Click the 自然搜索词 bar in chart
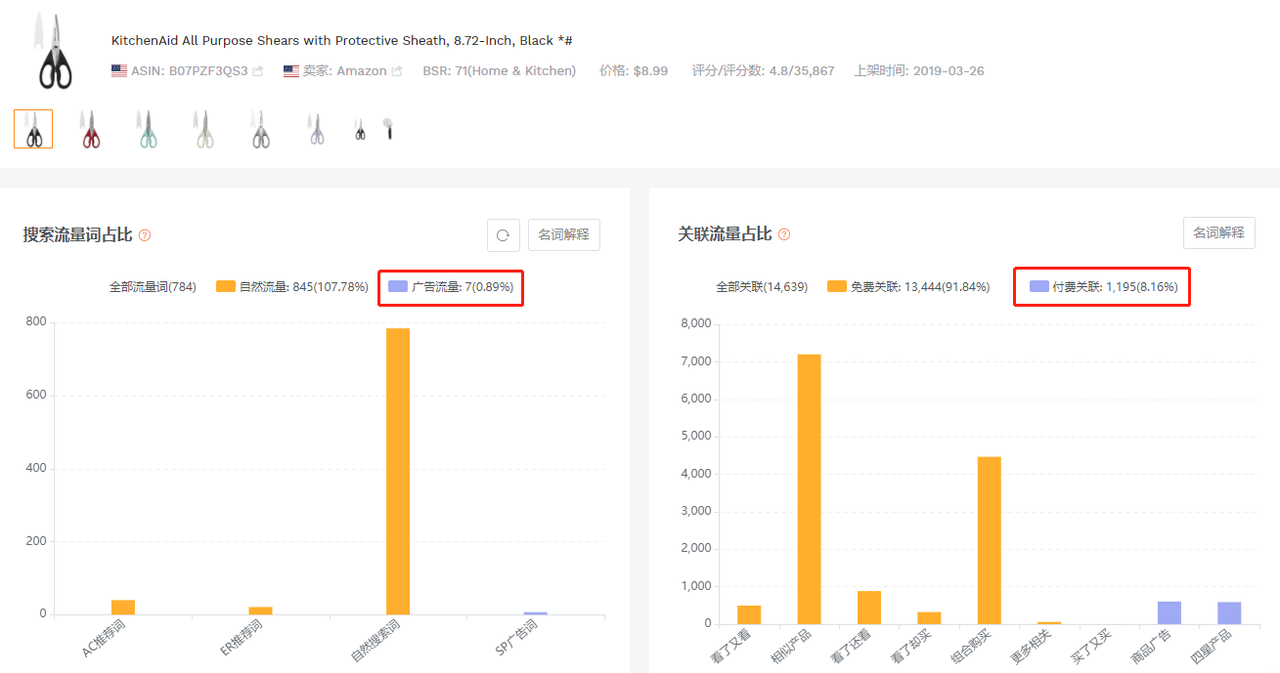Viewport: 1280px width, 673px height. (398, 470)
